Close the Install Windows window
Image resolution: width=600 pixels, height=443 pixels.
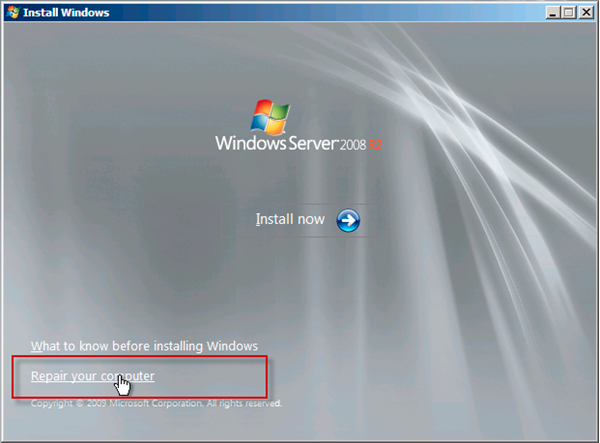(586, 13)
